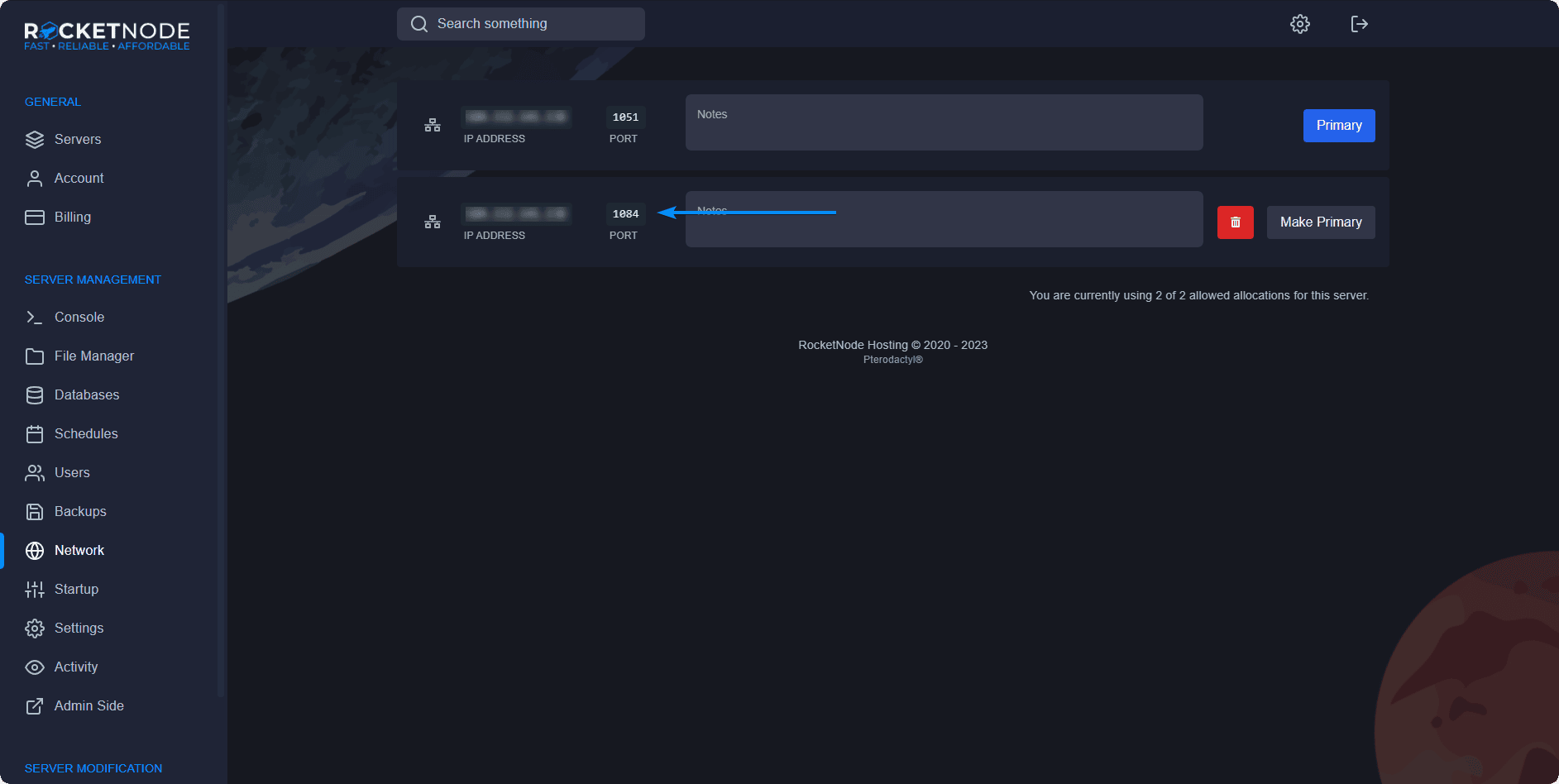Click the settings gear icon in top bar
This screenshot has height=784, width=1559.
[1299, 24]
